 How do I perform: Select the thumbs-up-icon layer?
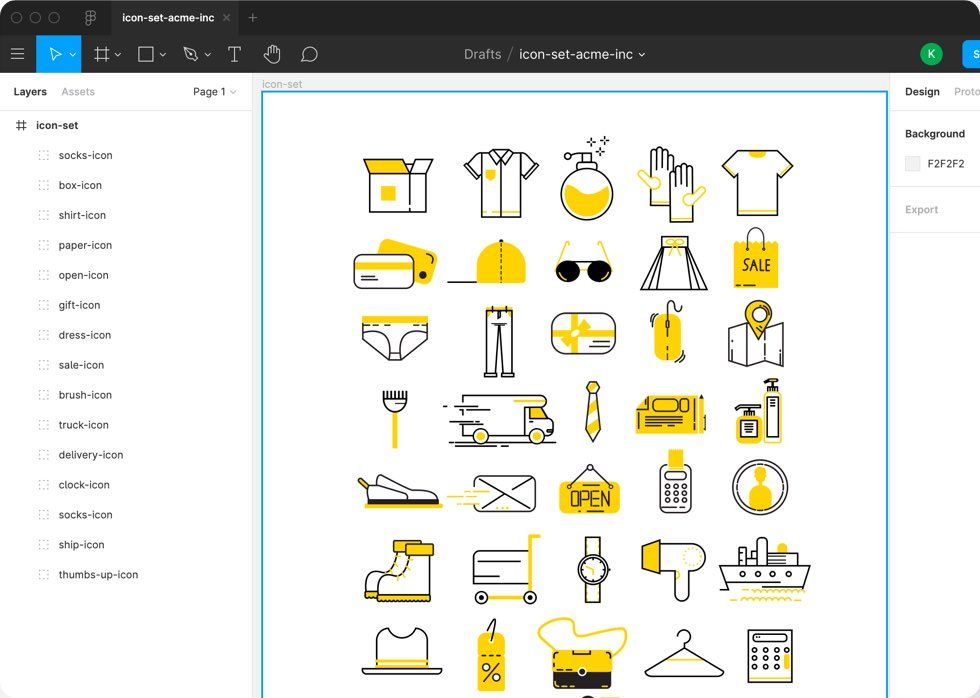(98, 575)
